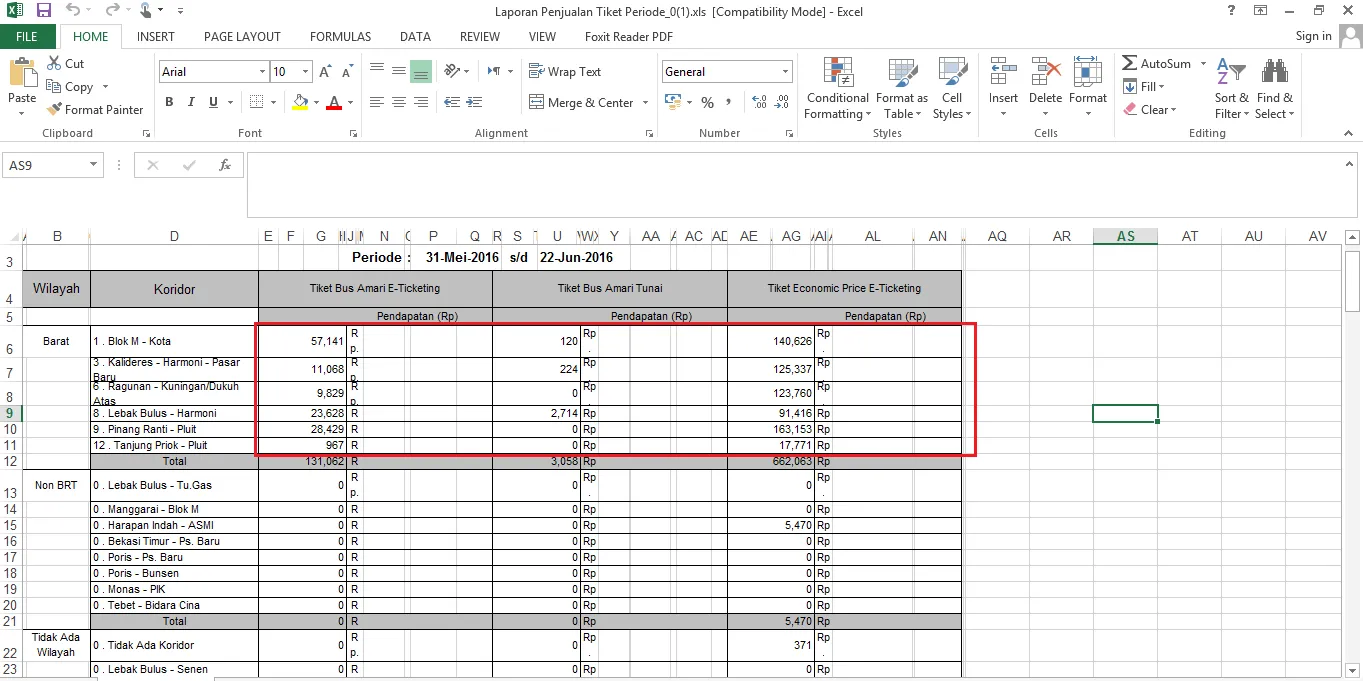The image size is (1363, 681).
Task: Align cell text to the left
Action: click(x=377, y=102)
